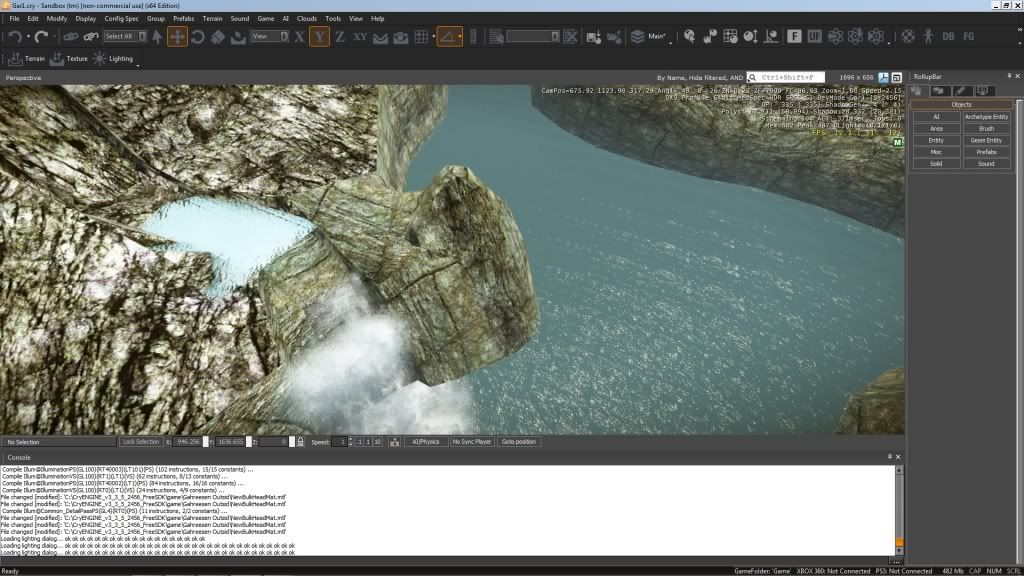Click the Unfreeze UF toolbar icon
This screenshot has height=576, width=1024.
tap(814, 37)
